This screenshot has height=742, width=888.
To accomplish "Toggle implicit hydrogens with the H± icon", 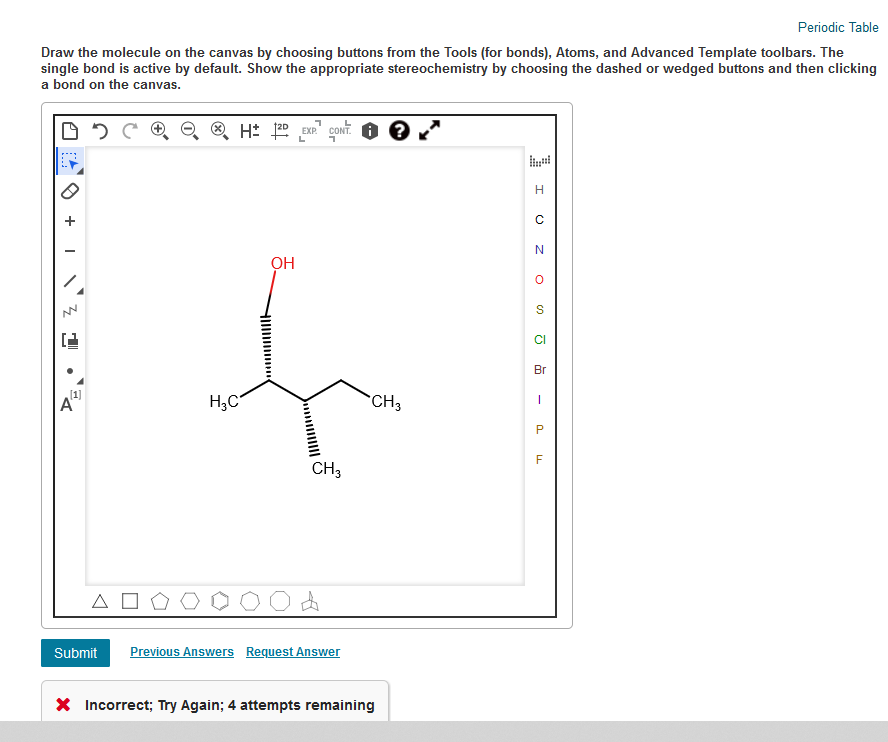I will (x=249, y=130).
